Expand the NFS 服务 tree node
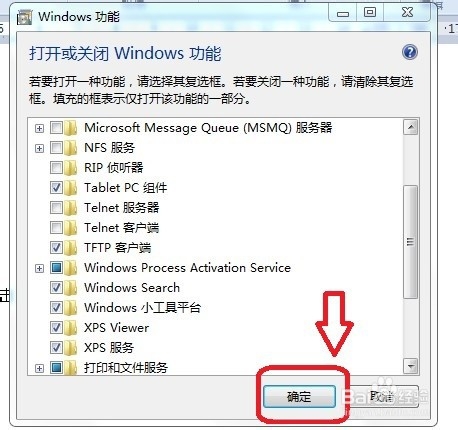 (39, 148)
